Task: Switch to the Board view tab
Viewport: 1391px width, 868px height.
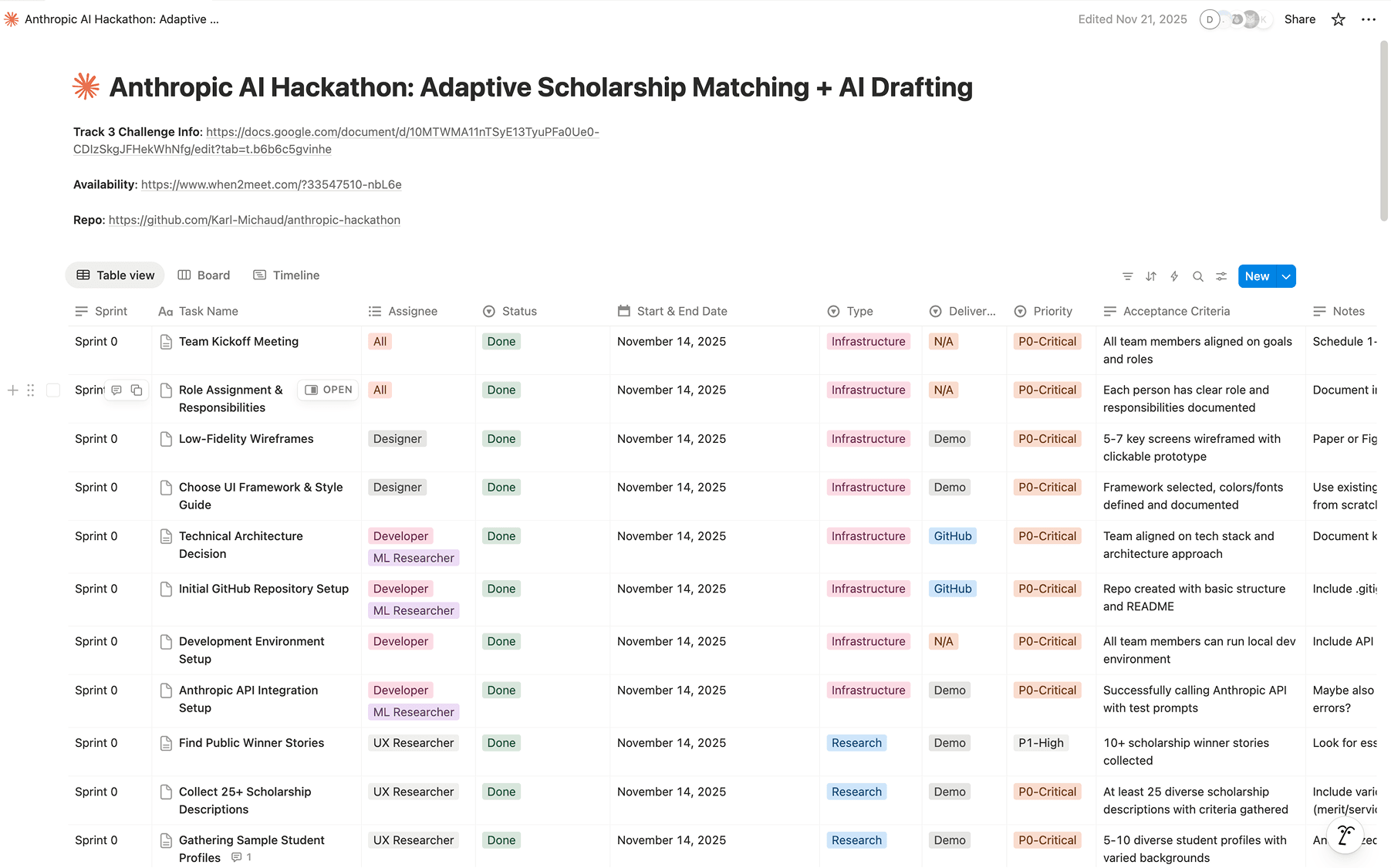Action: pos(204,275)
